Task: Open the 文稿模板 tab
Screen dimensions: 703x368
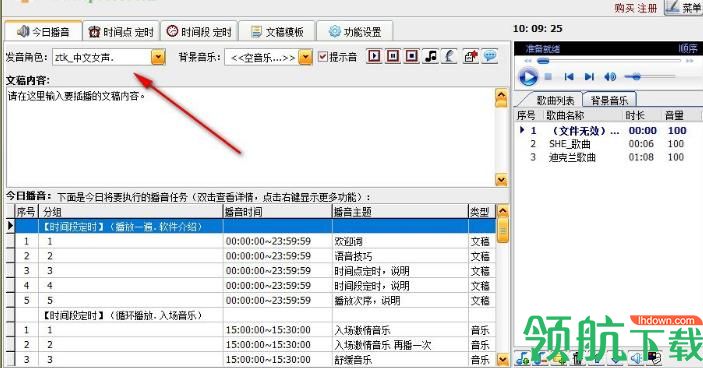Action: pos(277,31)
